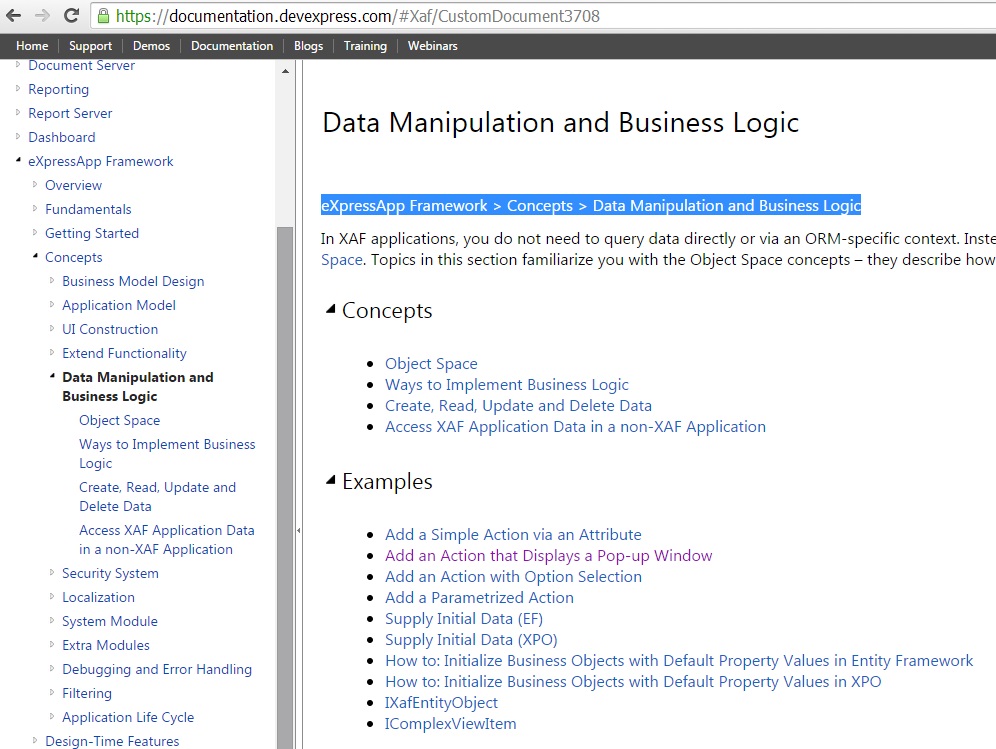Open the Webinars menu item
Viewport: 996px width, 749px height.
pos(433,46)
